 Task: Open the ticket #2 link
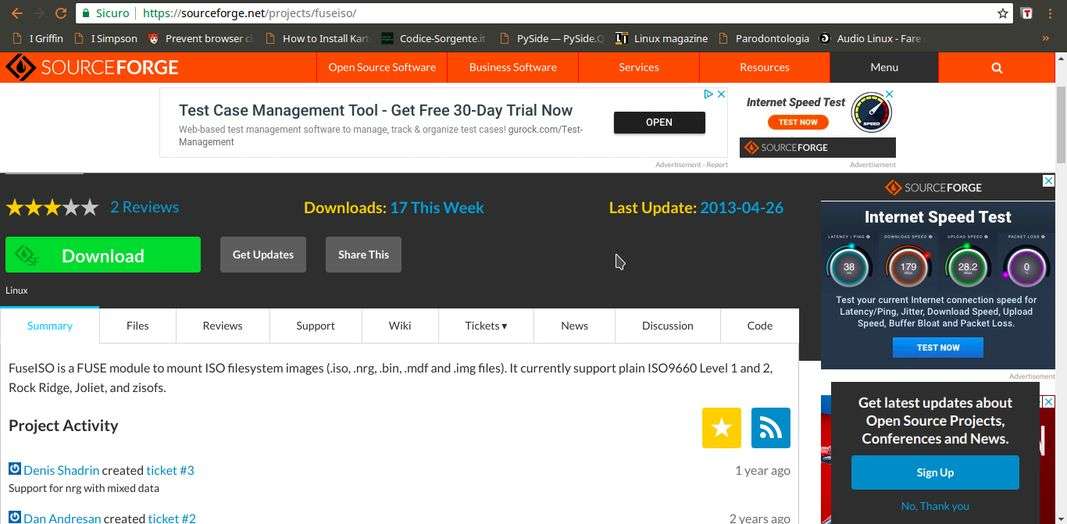(172, 519)
